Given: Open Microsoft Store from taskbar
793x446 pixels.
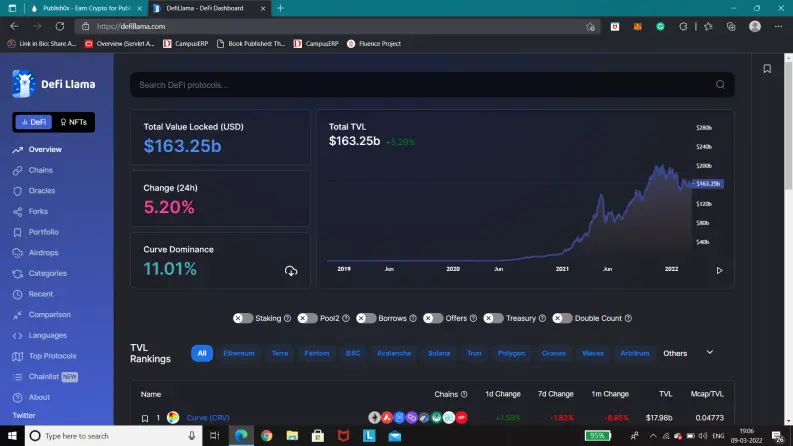Looking at the screenshot, I should [318, 435].
